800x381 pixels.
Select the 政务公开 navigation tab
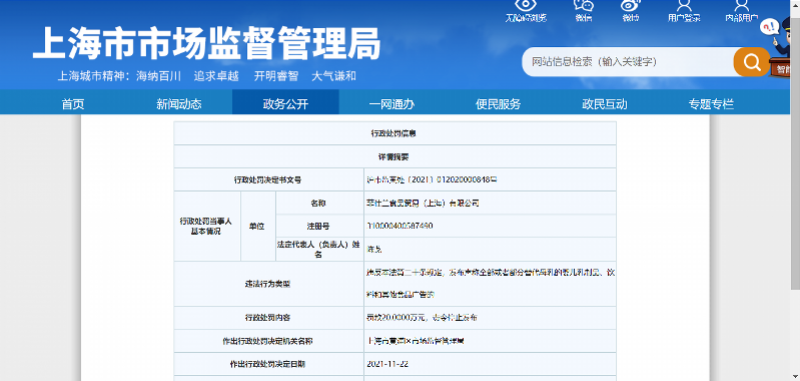[286, 102]
